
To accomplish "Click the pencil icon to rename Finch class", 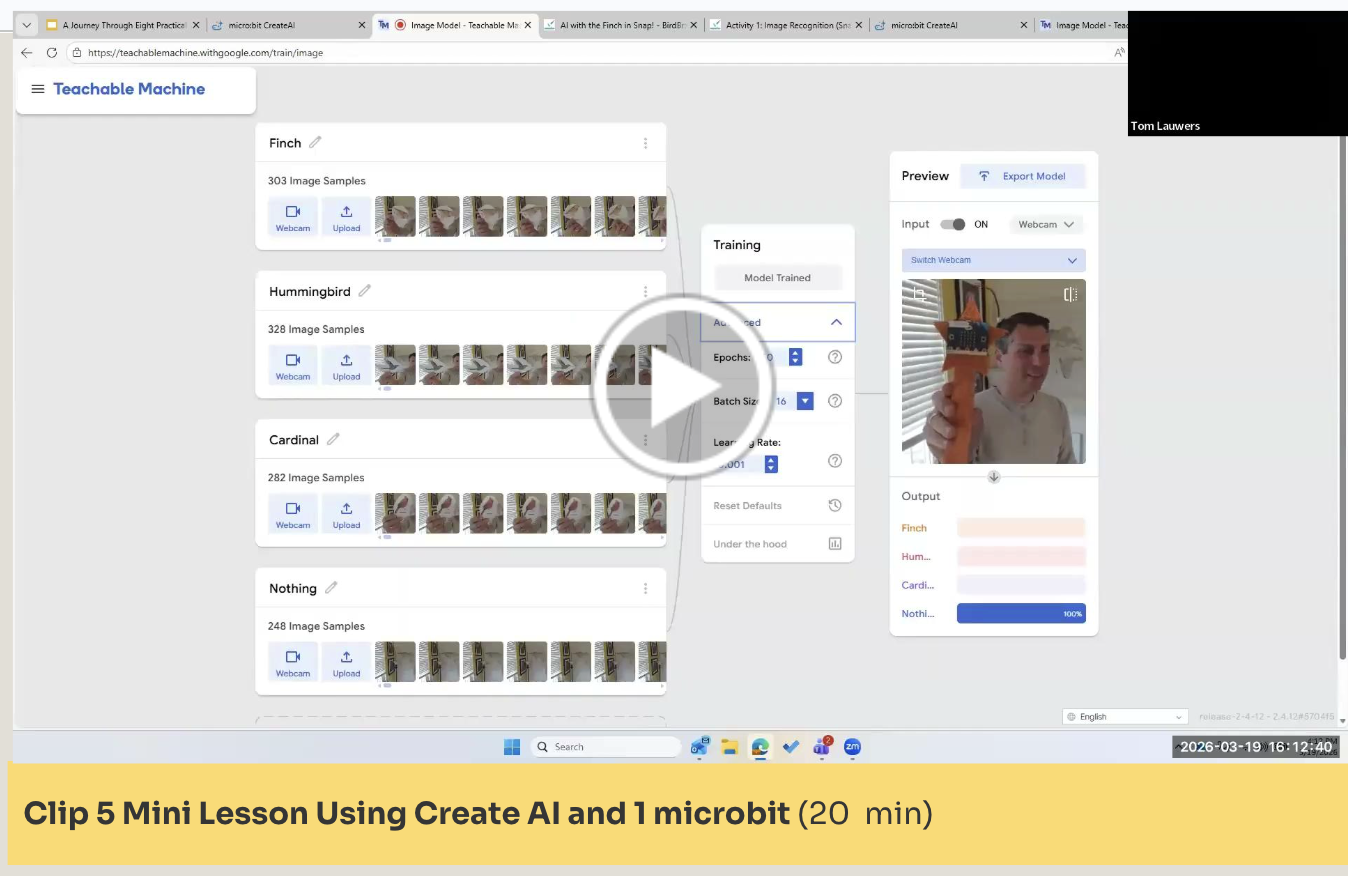I will point(315,143).
